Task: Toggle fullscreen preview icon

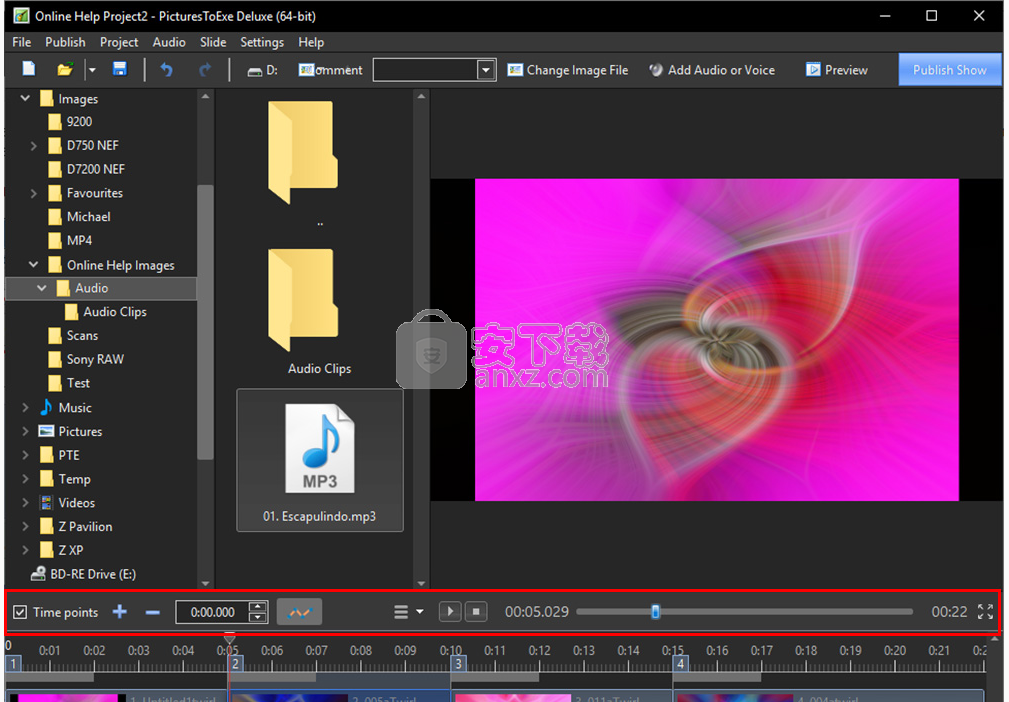Action: point(985,611)
